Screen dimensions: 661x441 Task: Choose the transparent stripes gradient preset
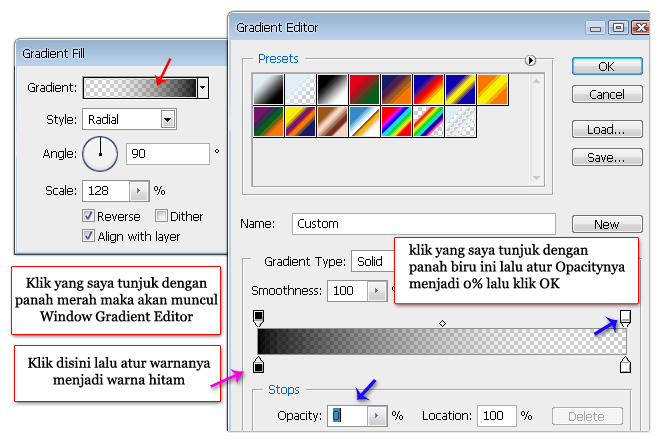[x=460, y=121]
